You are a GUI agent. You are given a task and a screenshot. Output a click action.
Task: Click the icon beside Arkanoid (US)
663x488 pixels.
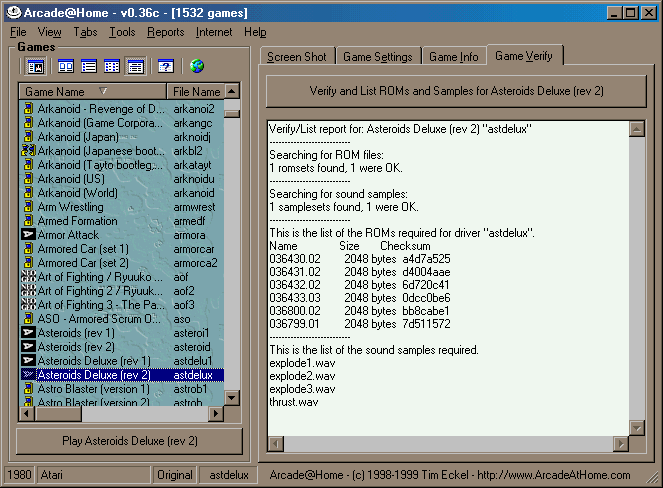click(28, 178)
